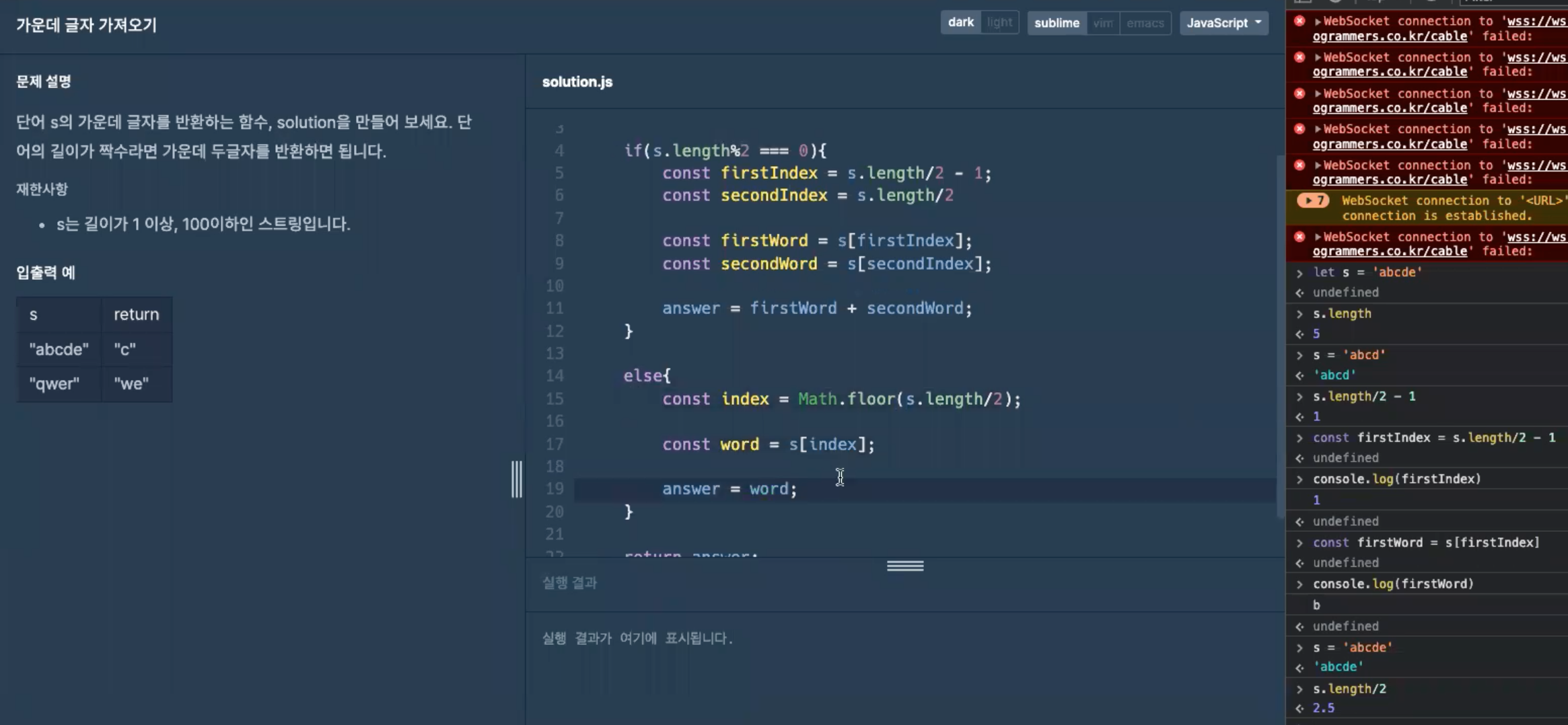Switch the editor theme to light
The width and height of the screenshot is (1568, 725).
tap(999, 22)
